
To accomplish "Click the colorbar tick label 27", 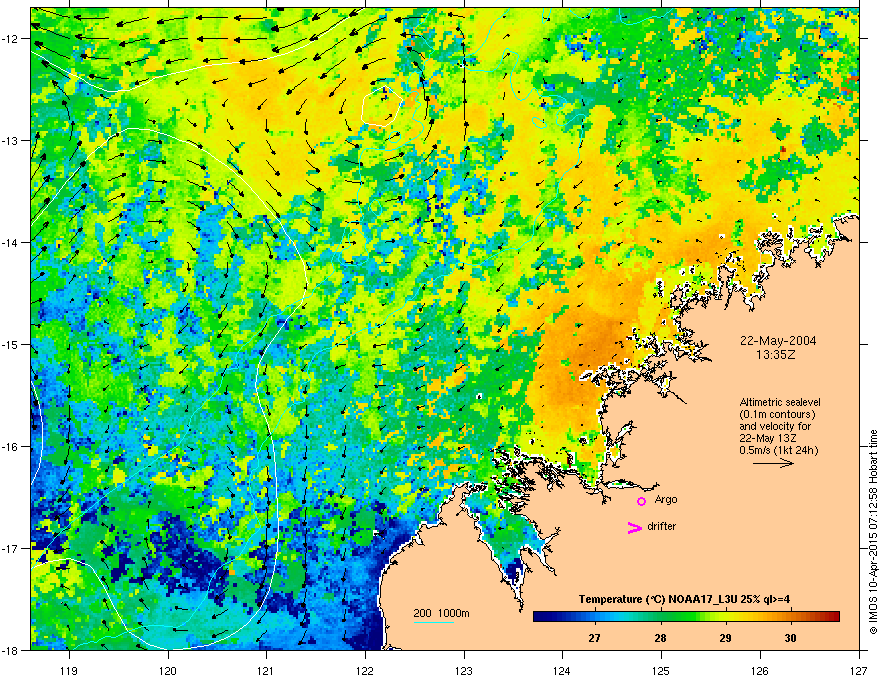I will click(594, 638).
